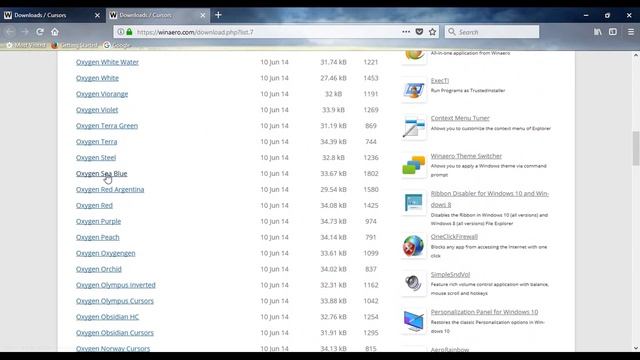The width and height of the screenshot is (640, 360).
Task: Open the Oxygen Purple link
Action: point(98,221)
